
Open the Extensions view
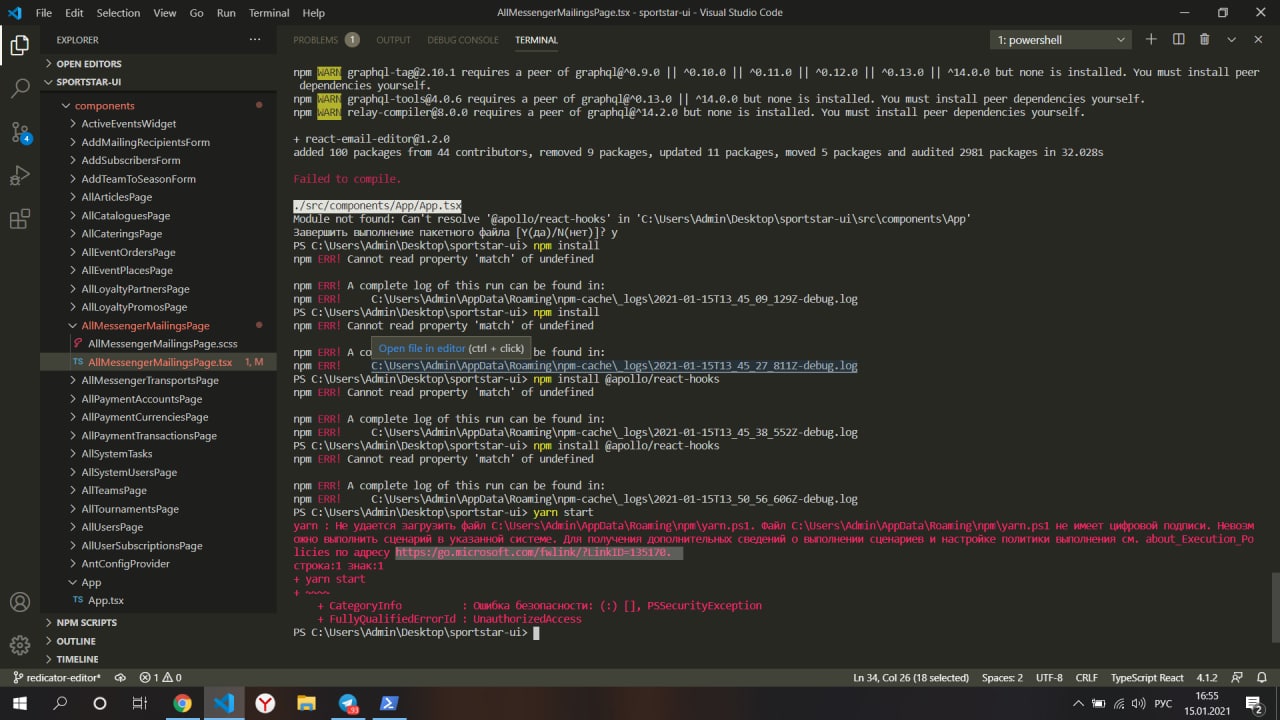pos(19,220)
